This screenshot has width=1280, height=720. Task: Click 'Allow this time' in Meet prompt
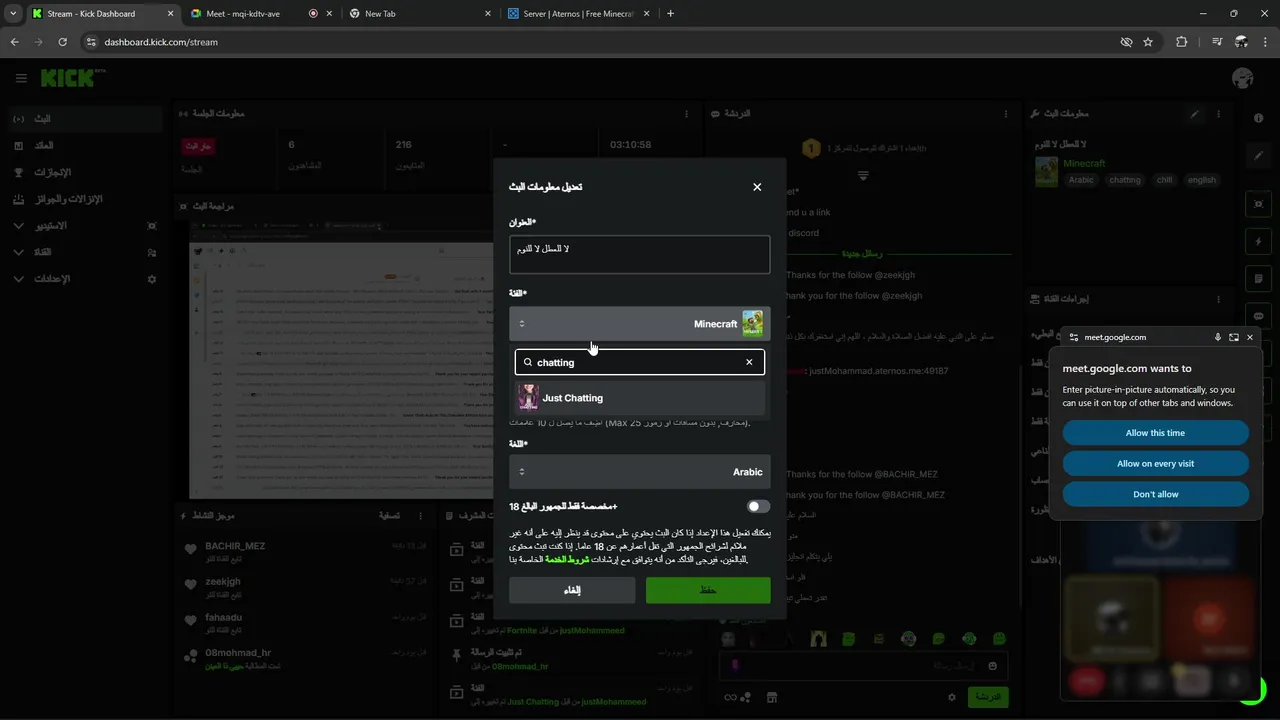pos(1155,433)
